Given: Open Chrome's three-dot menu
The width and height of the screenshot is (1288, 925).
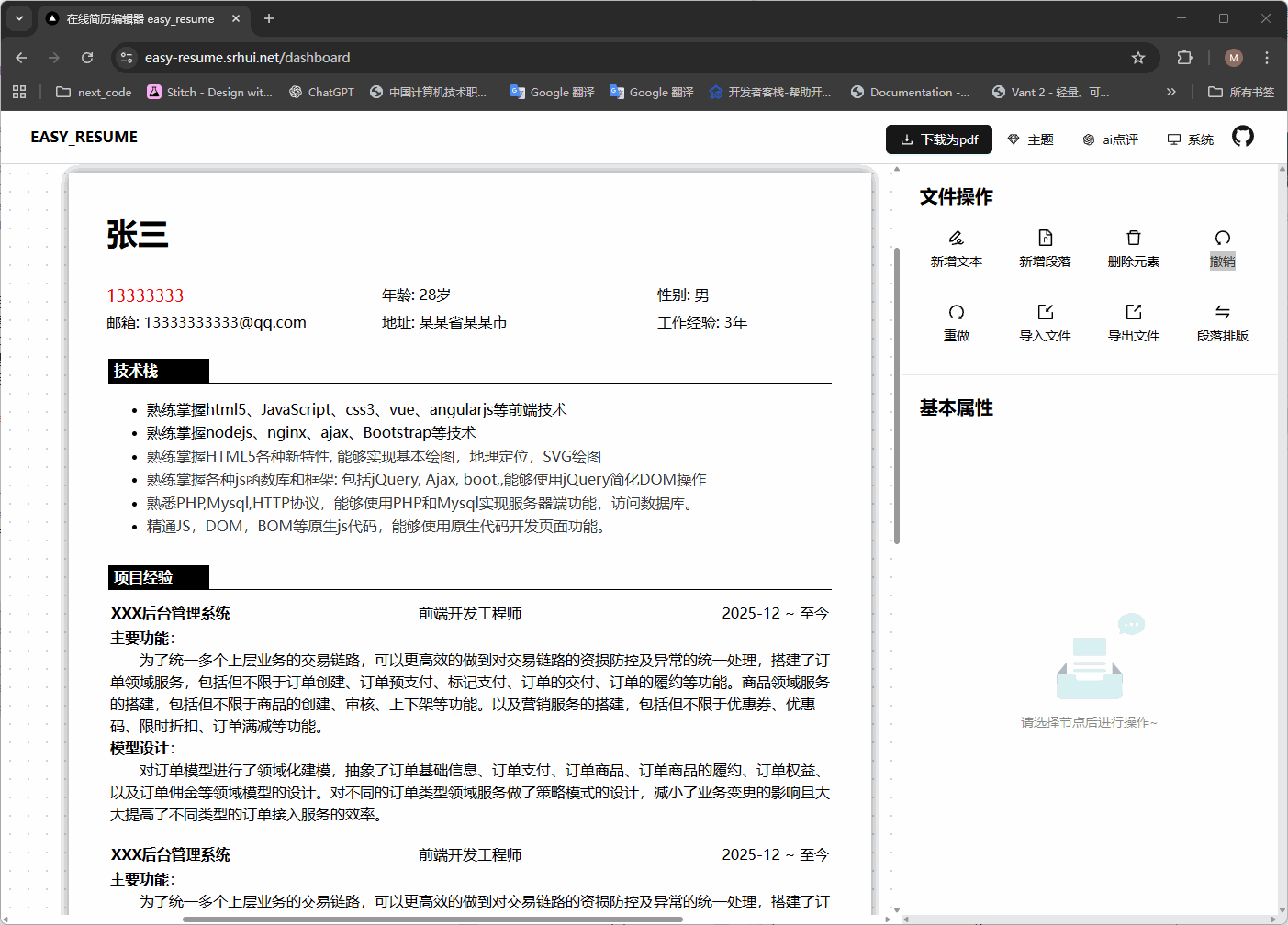Looking at the screenshot, I should pos(1267,58).
